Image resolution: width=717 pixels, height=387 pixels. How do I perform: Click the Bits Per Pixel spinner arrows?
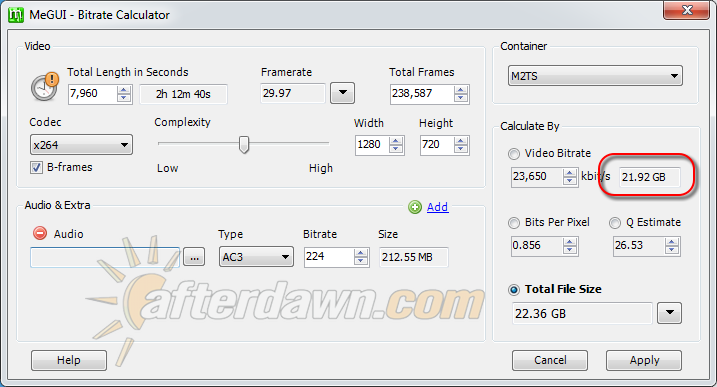pos(570,246)
